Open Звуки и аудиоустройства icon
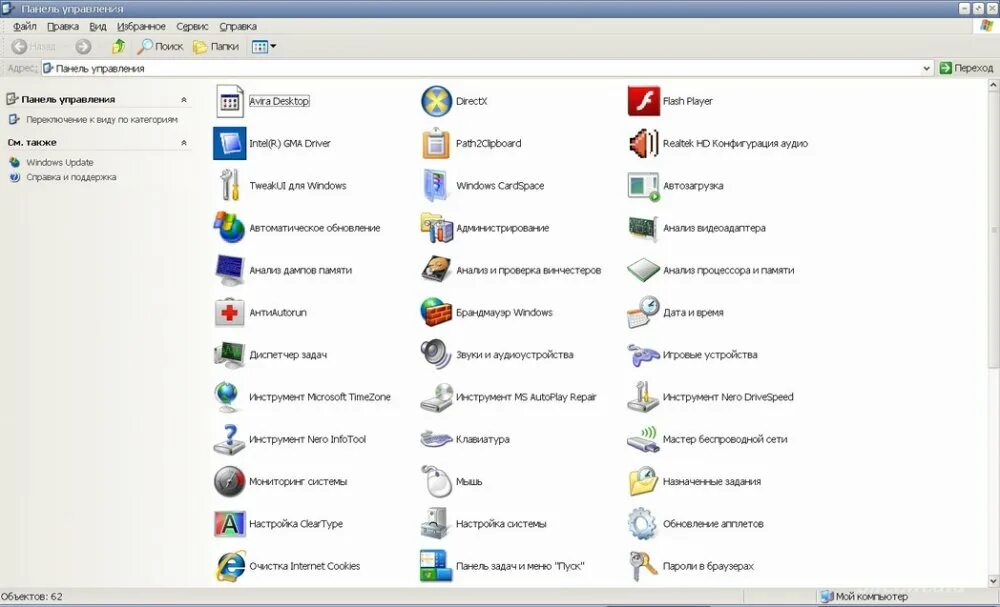This screenshot has height=607, width=1000. point(436,355)
